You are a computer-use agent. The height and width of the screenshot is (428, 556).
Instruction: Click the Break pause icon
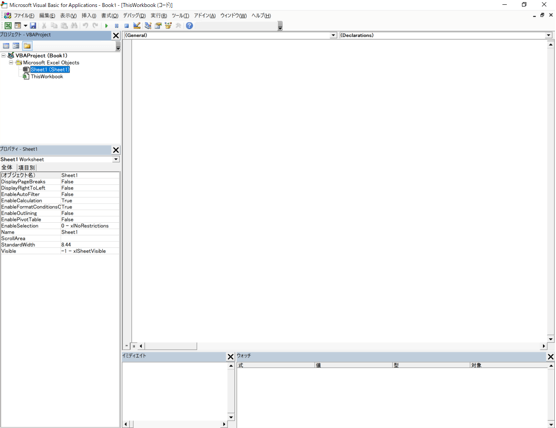coord(116,26)
